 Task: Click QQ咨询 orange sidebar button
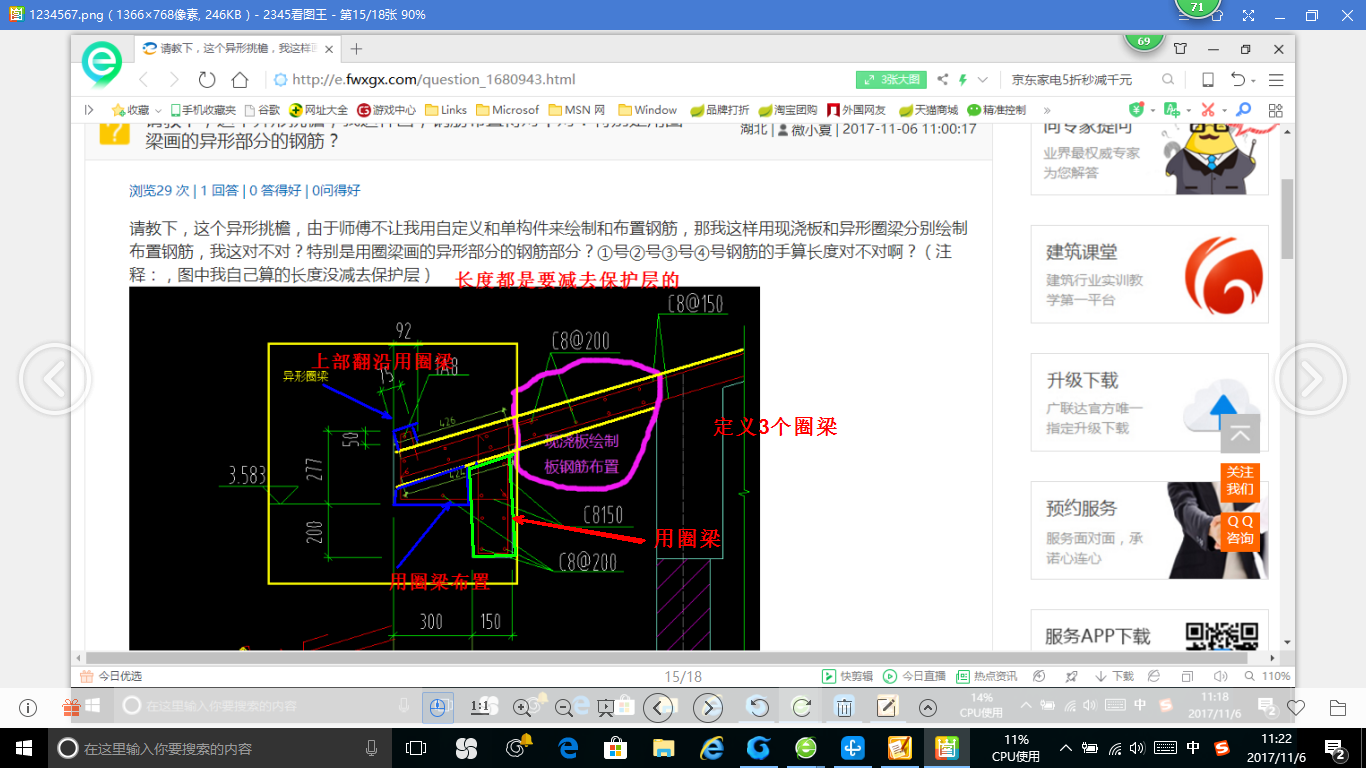(1240, 530)
